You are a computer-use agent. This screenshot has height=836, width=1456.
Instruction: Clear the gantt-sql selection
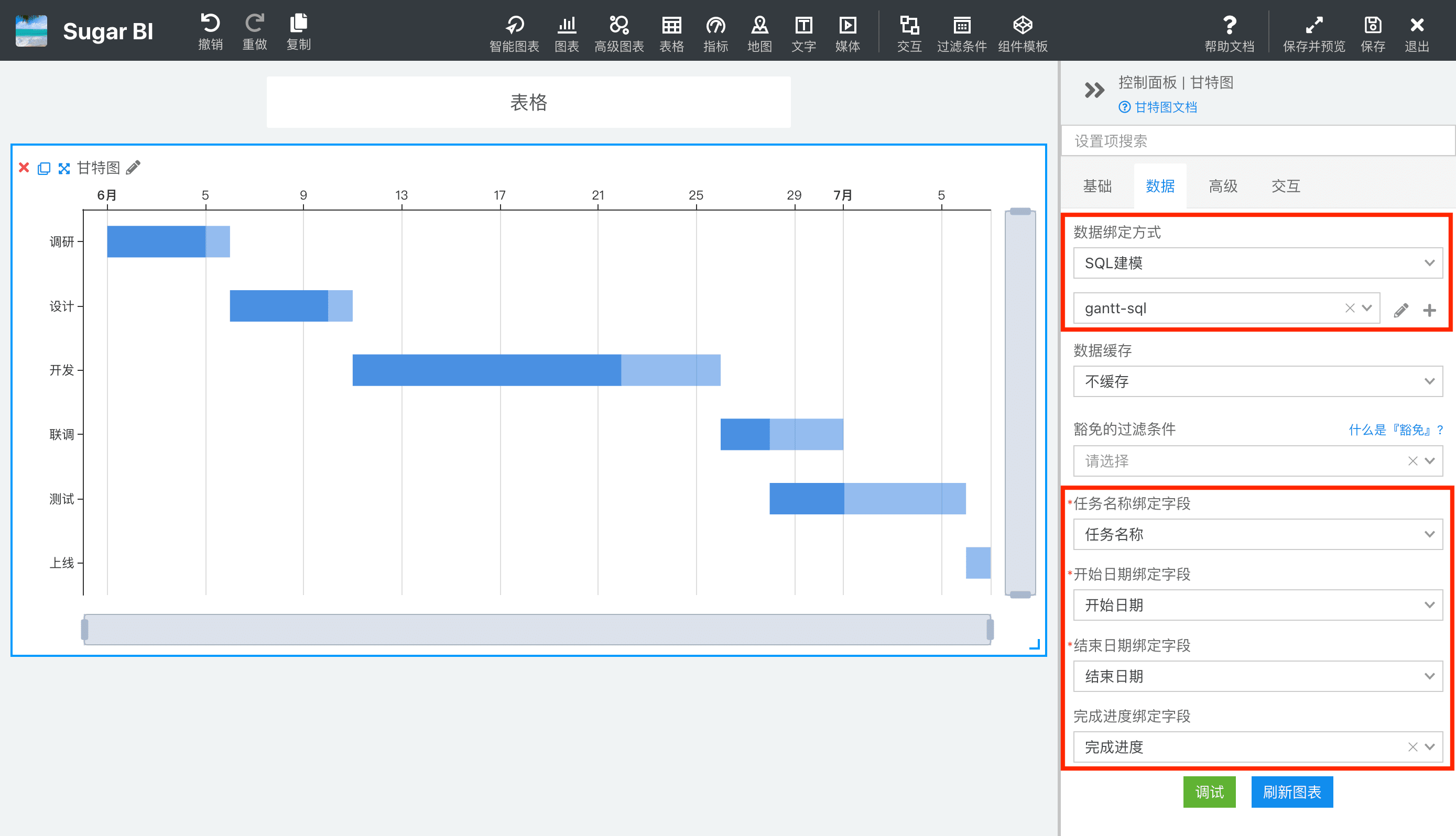pyautogui.click(x=1350, y=308)
